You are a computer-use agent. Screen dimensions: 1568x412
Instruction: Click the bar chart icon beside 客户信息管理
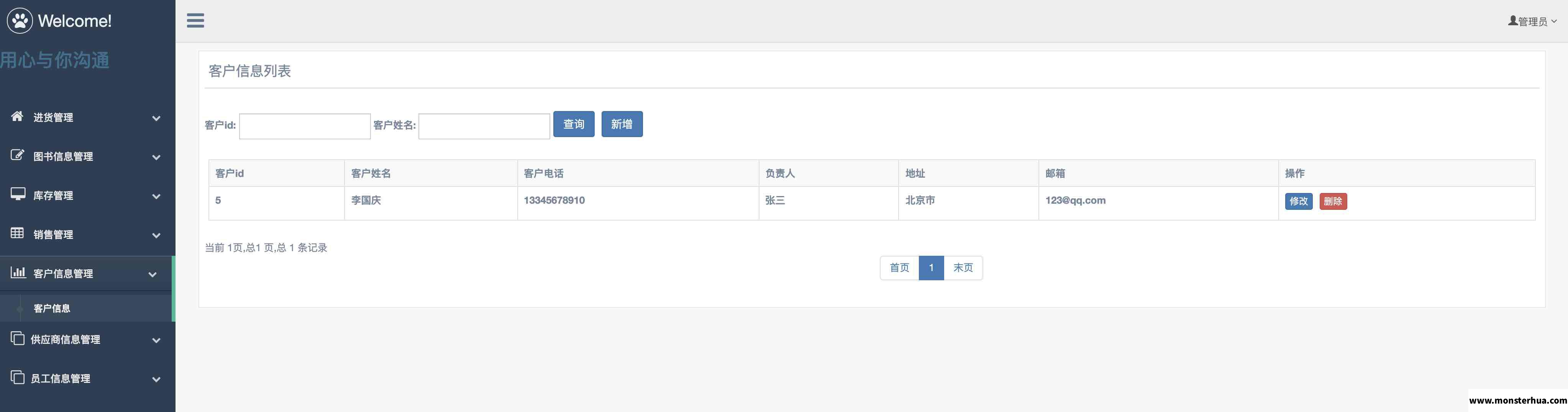[18, 272]
